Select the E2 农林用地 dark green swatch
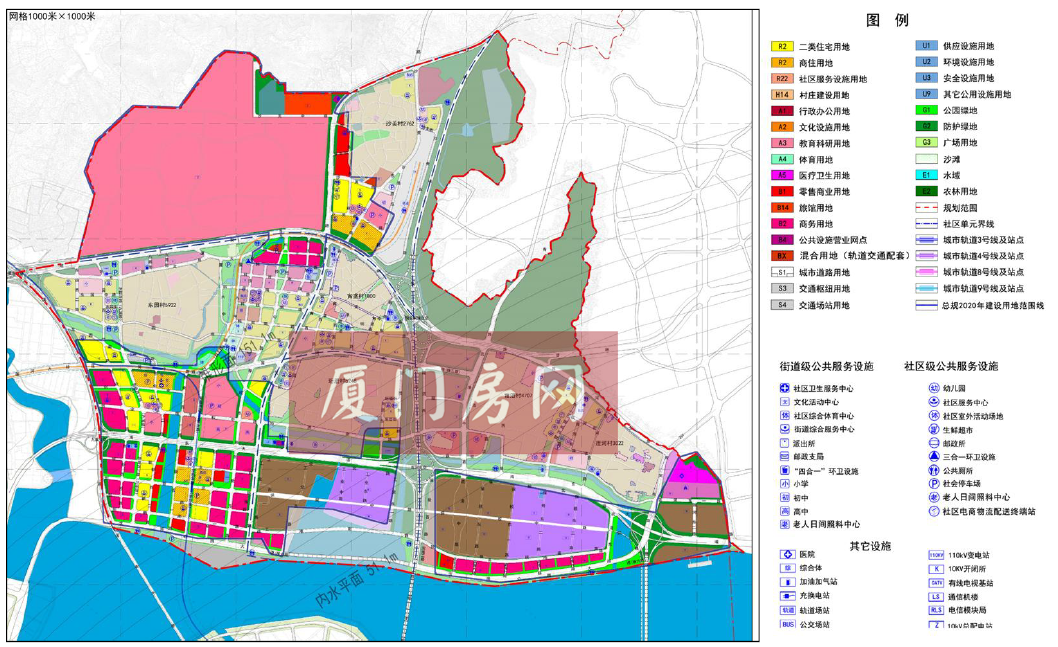This screenshot has width=1058, height=647. click(926, 191)
